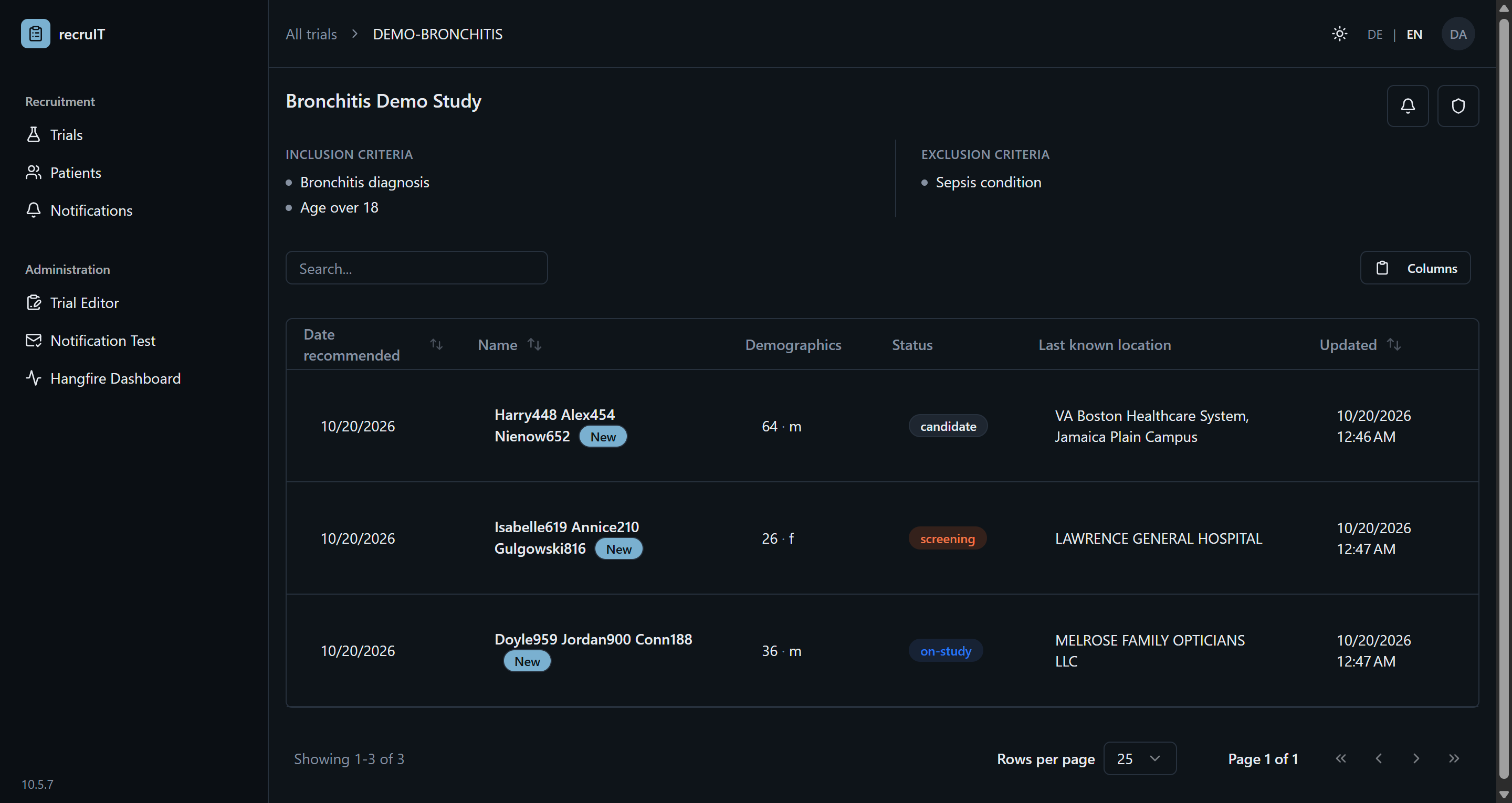Click the All trials breadcrumb link
The height and width of the screenshot is (803, 1512).
point(311,34)
